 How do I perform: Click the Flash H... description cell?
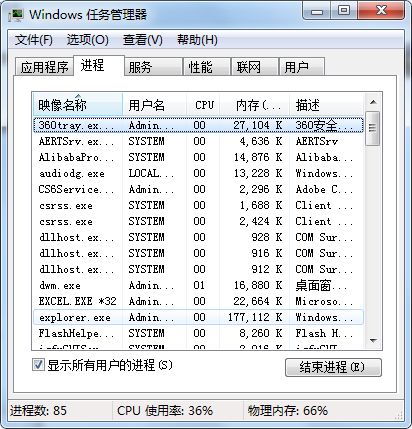pyautogui.click(x=324, y=333)
